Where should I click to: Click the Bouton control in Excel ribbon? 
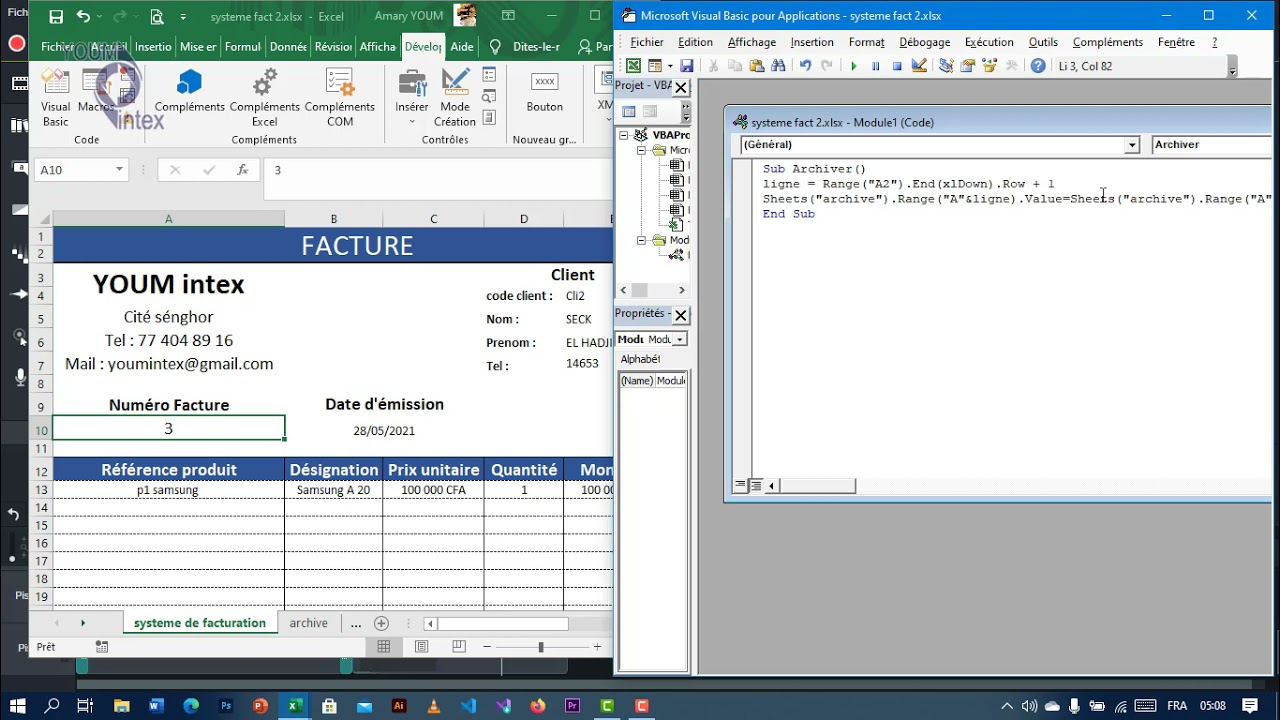tap(545, 92)
